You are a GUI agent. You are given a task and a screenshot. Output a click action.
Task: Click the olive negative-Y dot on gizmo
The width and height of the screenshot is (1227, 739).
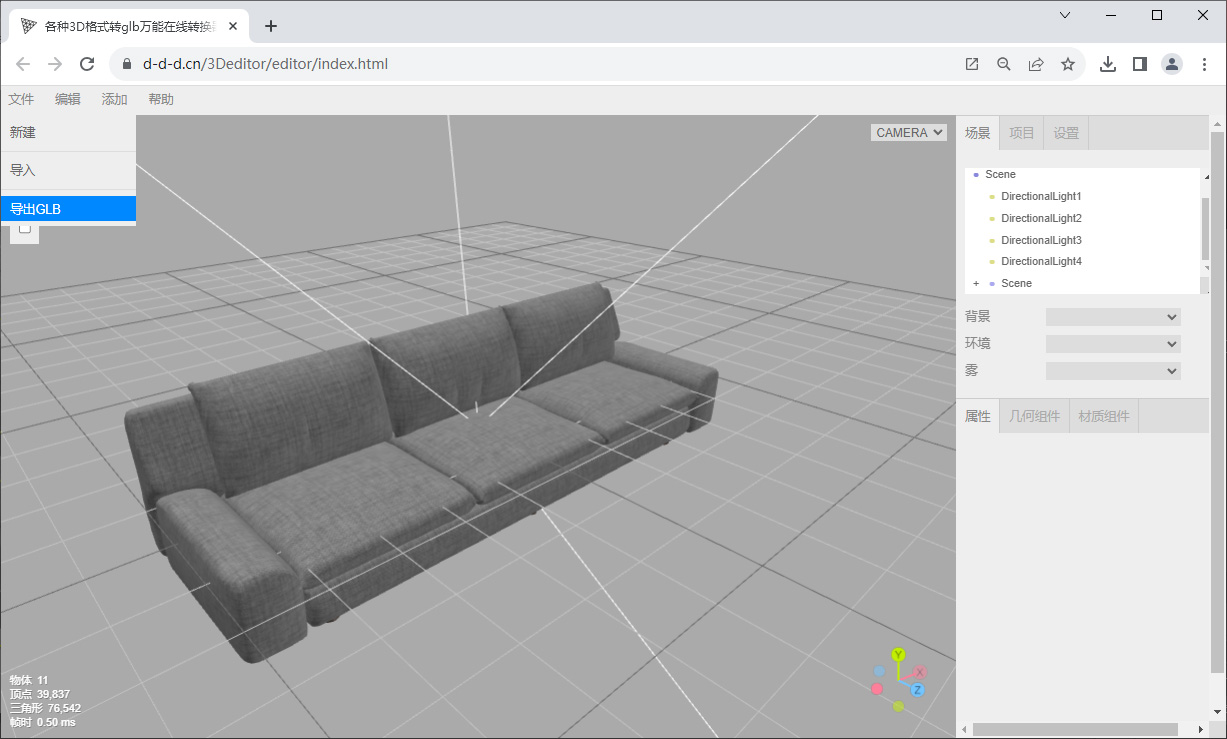898,706
